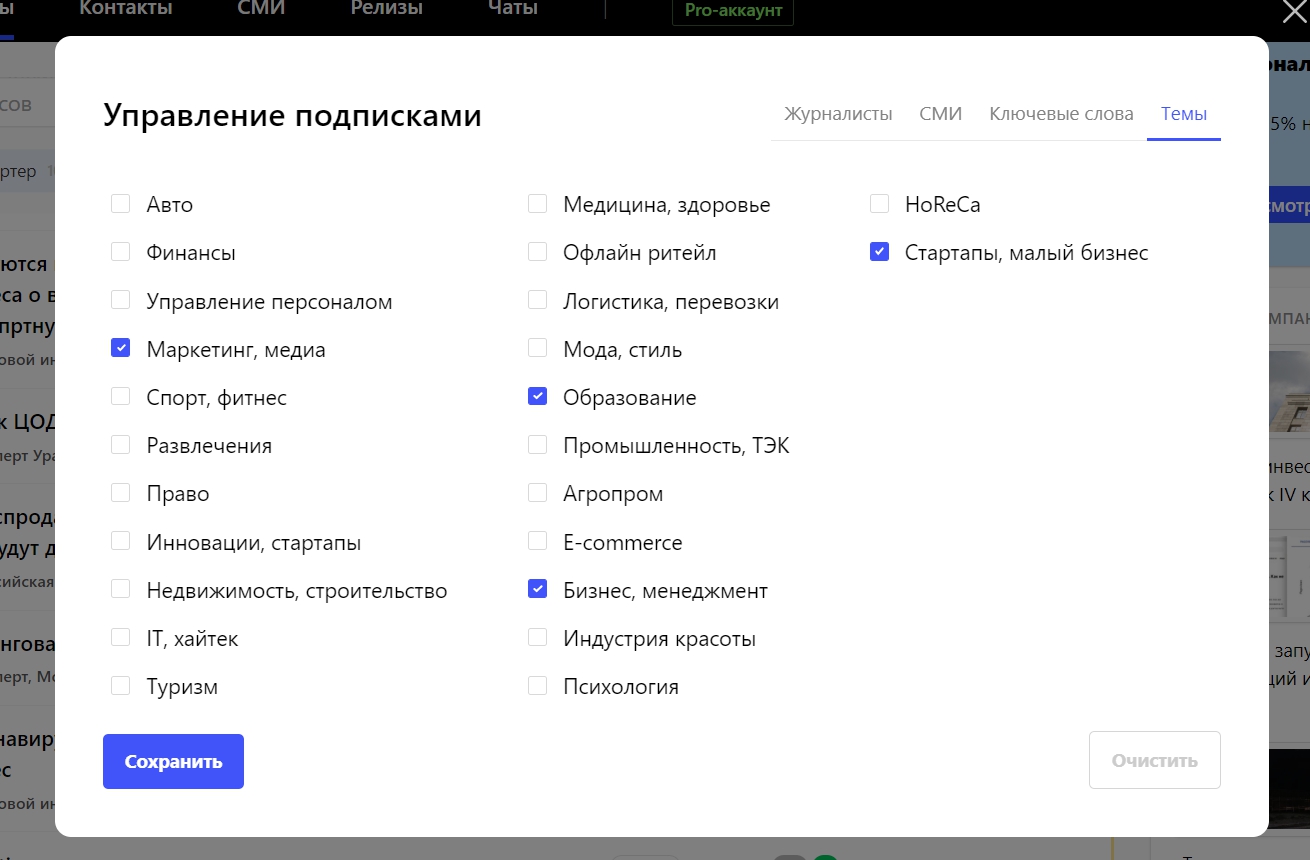Image resolution: width=1310 pixels, height=860 pixels.
Task: Tick the IT, хайтек checkbox
Action: click(121, 638)
